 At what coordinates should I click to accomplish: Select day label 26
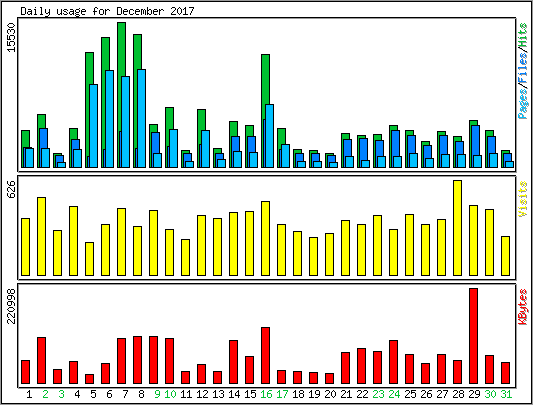click(426, 394)
